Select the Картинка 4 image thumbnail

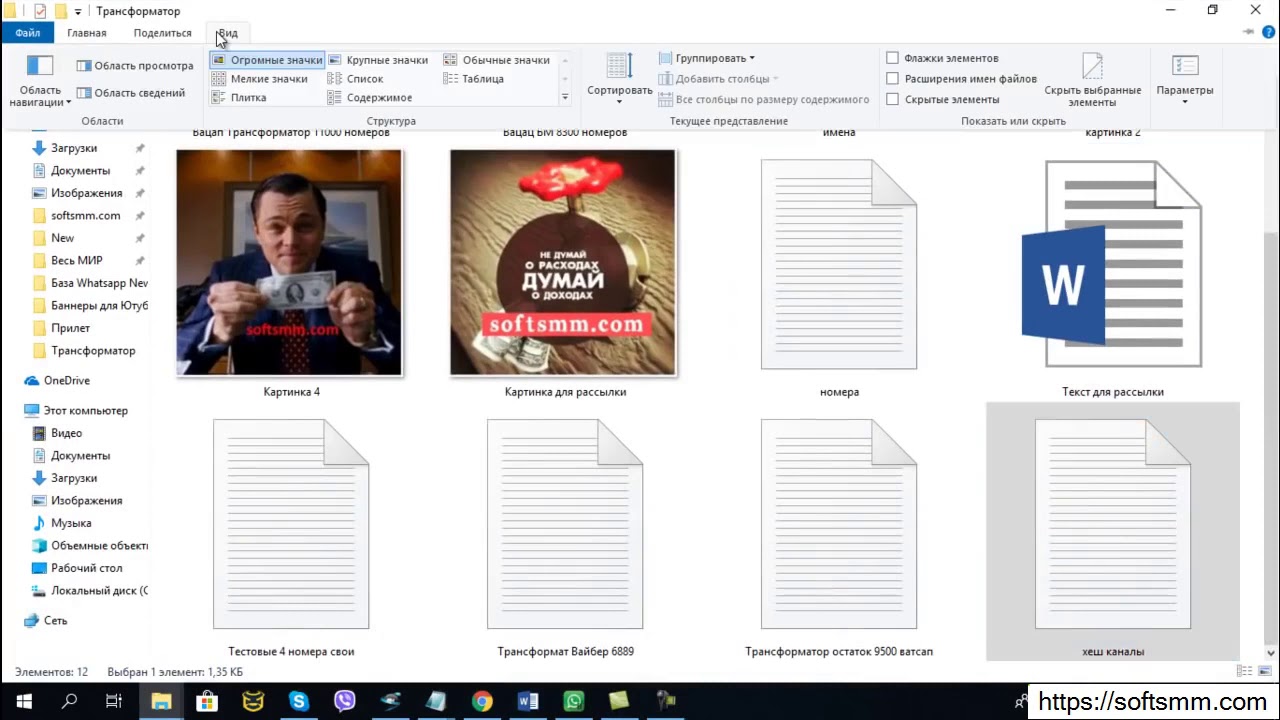tap(290, 264)
